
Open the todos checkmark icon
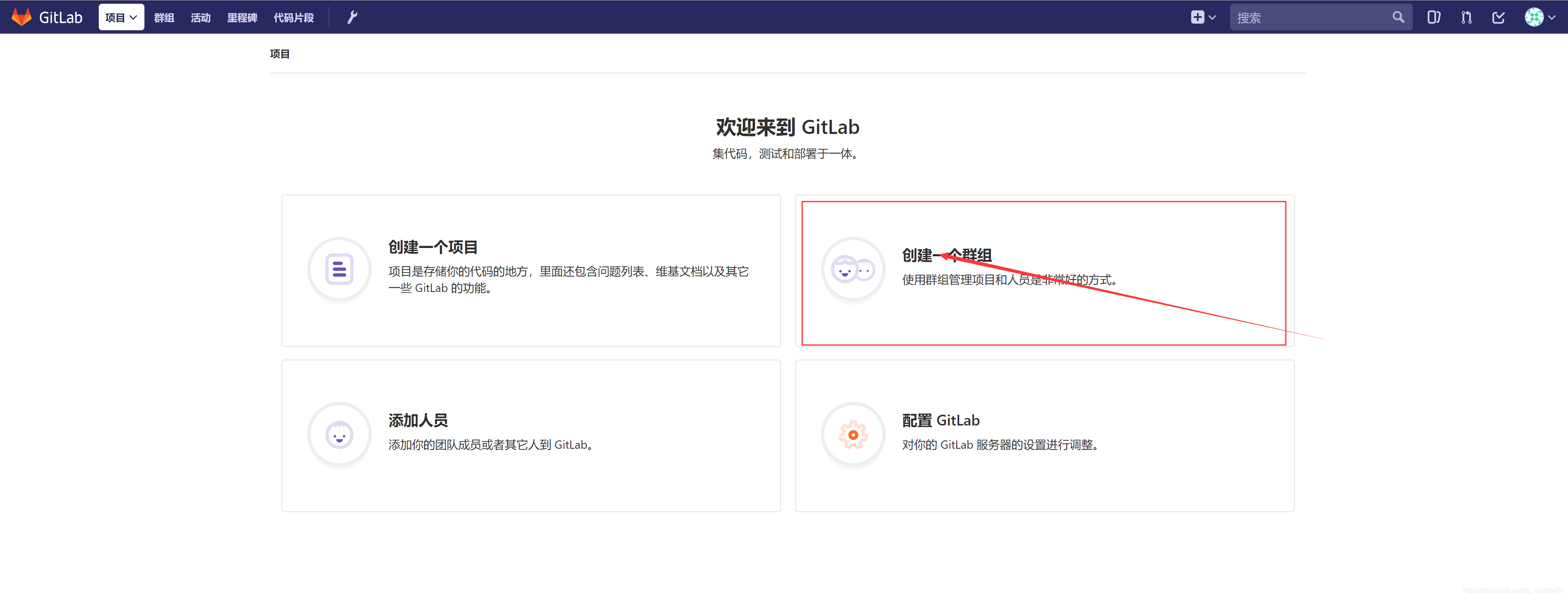1498,17
